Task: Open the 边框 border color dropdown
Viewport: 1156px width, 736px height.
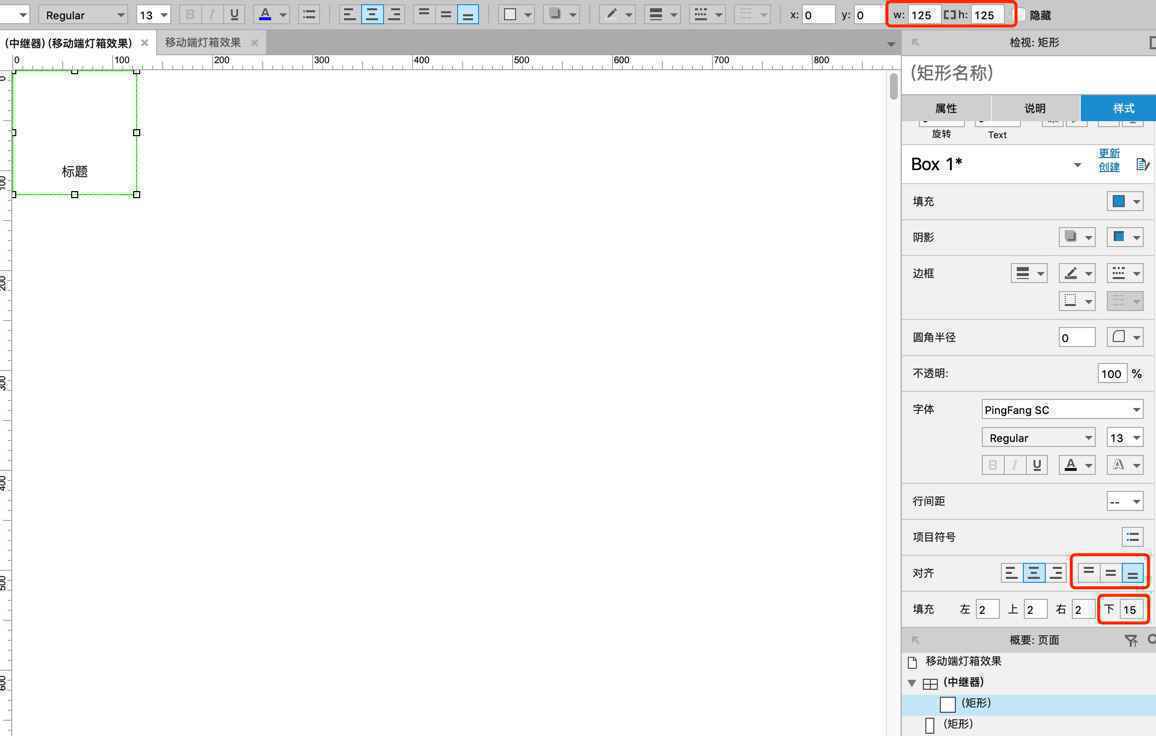Action: coord(1077,274)
